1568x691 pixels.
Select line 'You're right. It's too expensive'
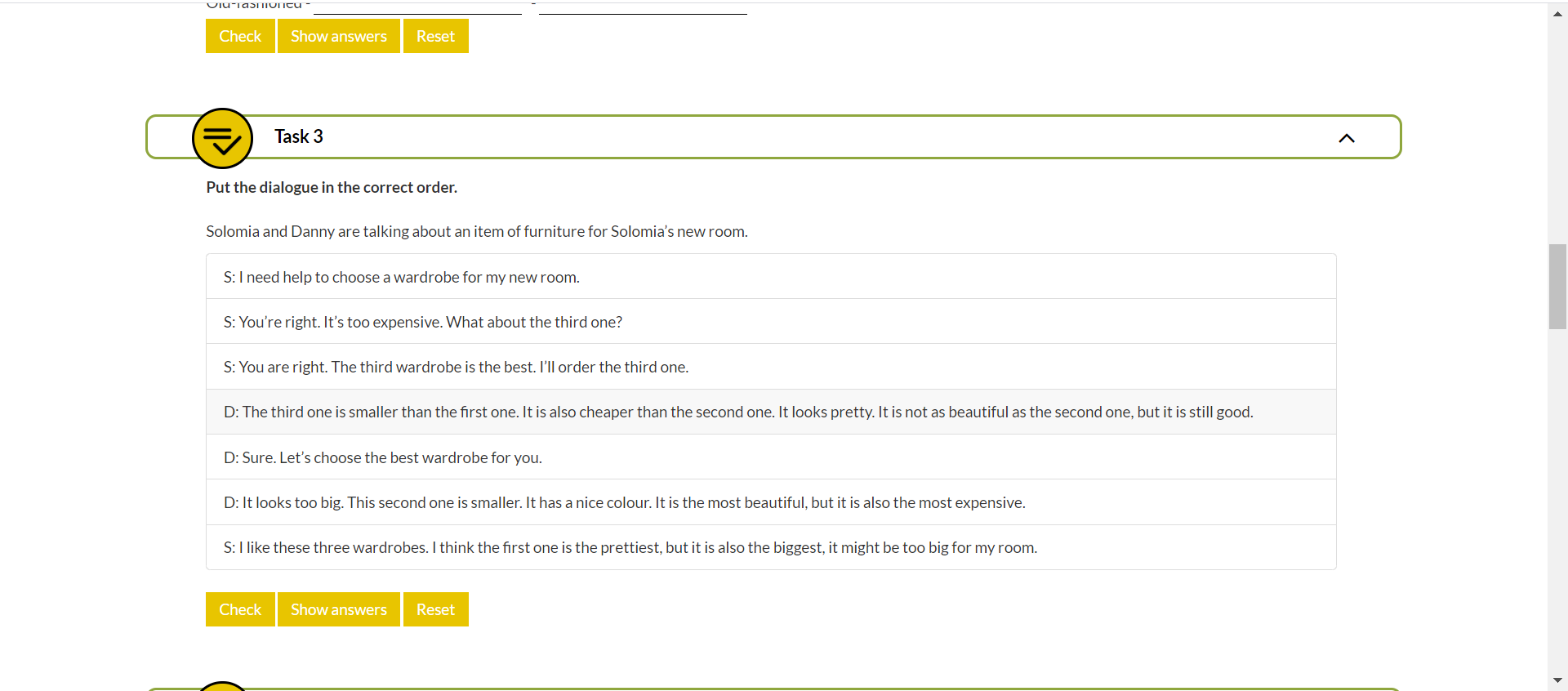(x=771, y=322)
